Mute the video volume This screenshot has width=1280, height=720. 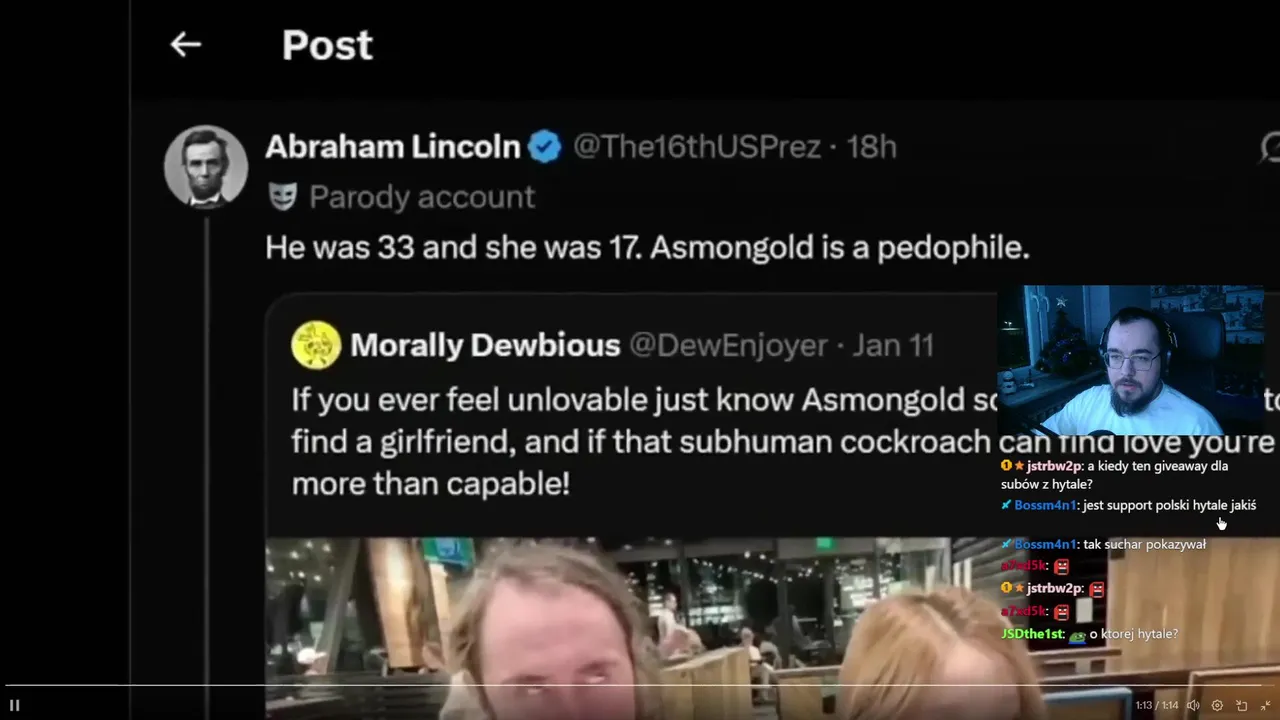click(x=1193, y=705)
